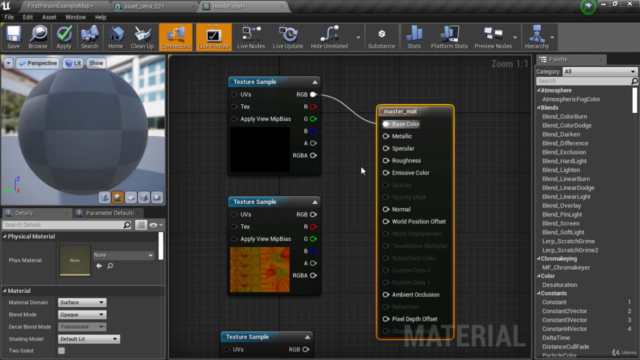Open Hide Unrelated options arrow
The width and height of the screenshot is (640, 360).
(x=358, y=37)
